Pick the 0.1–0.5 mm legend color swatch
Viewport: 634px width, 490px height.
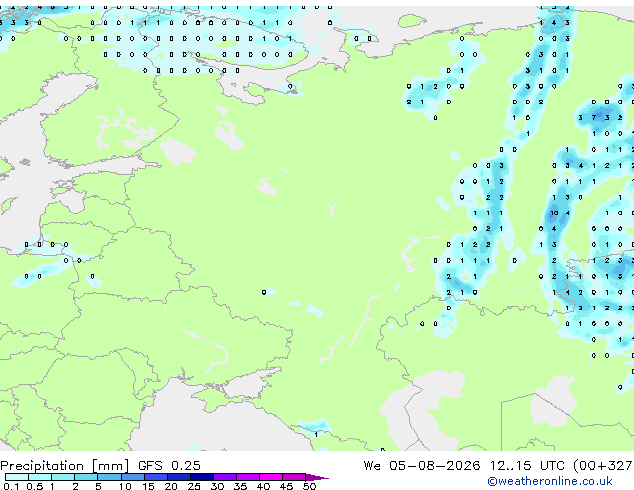tap(17, 477)
